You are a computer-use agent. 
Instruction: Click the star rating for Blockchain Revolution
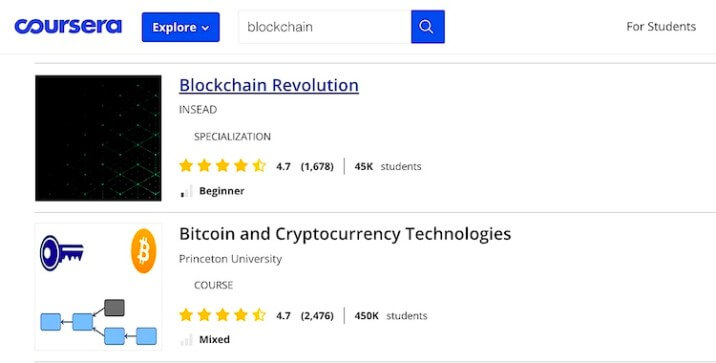click(x=222, y=166)
